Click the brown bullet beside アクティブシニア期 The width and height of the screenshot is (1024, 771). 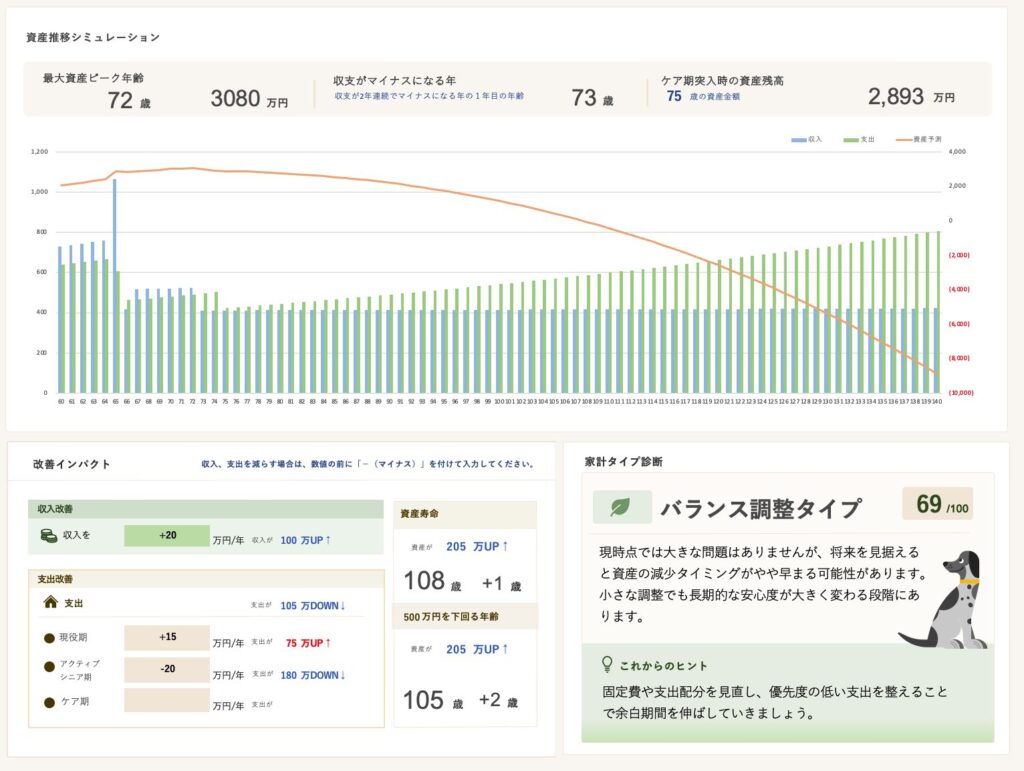tap(48, 669)
